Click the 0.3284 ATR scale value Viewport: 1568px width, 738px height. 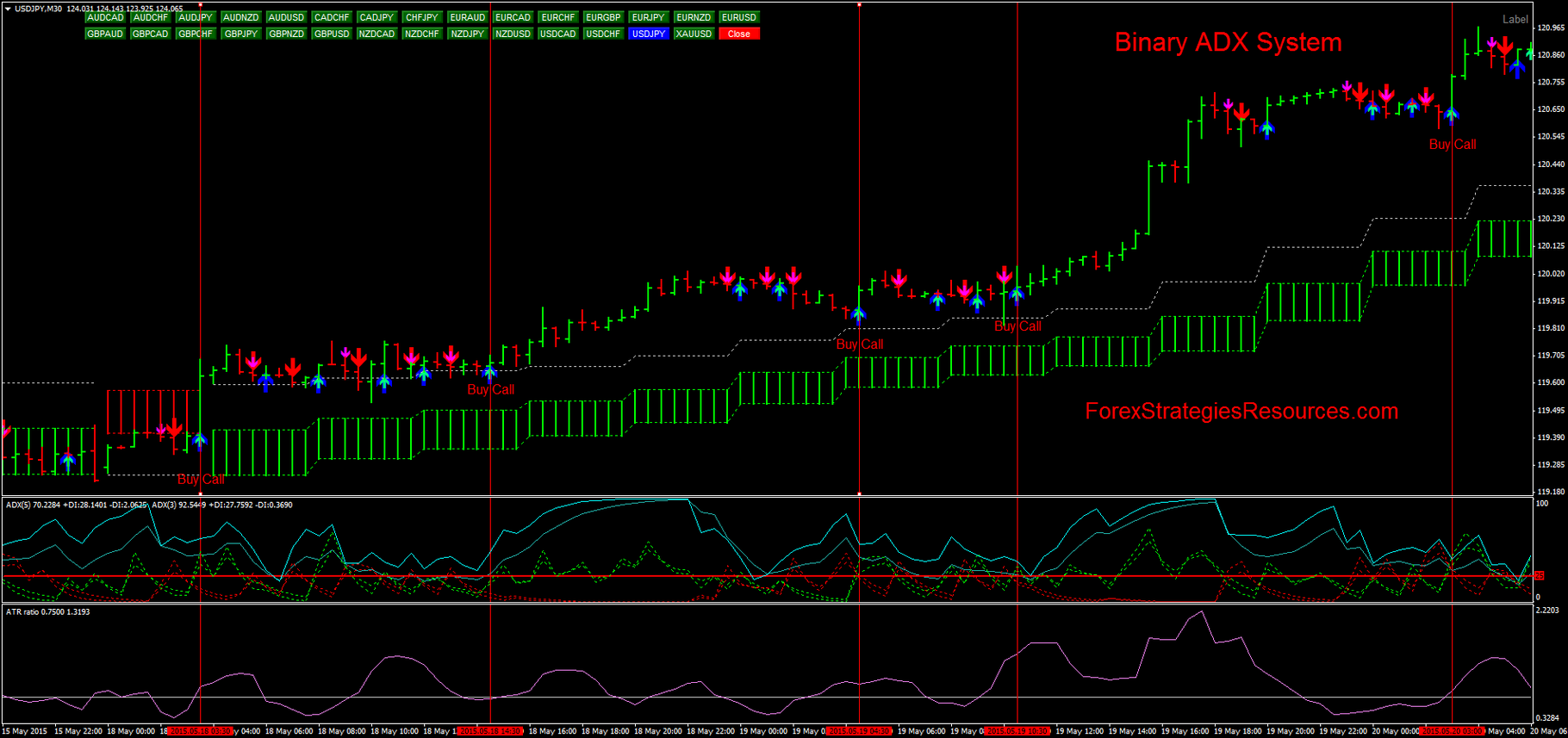click(x=1548, y=717)
